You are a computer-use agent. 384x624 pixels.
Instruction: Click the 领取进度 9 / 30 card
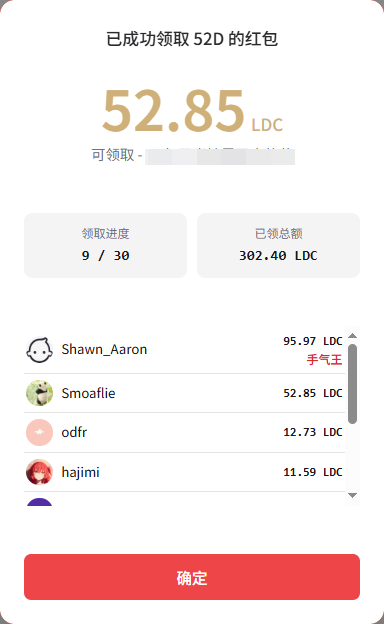coord(105,246)
